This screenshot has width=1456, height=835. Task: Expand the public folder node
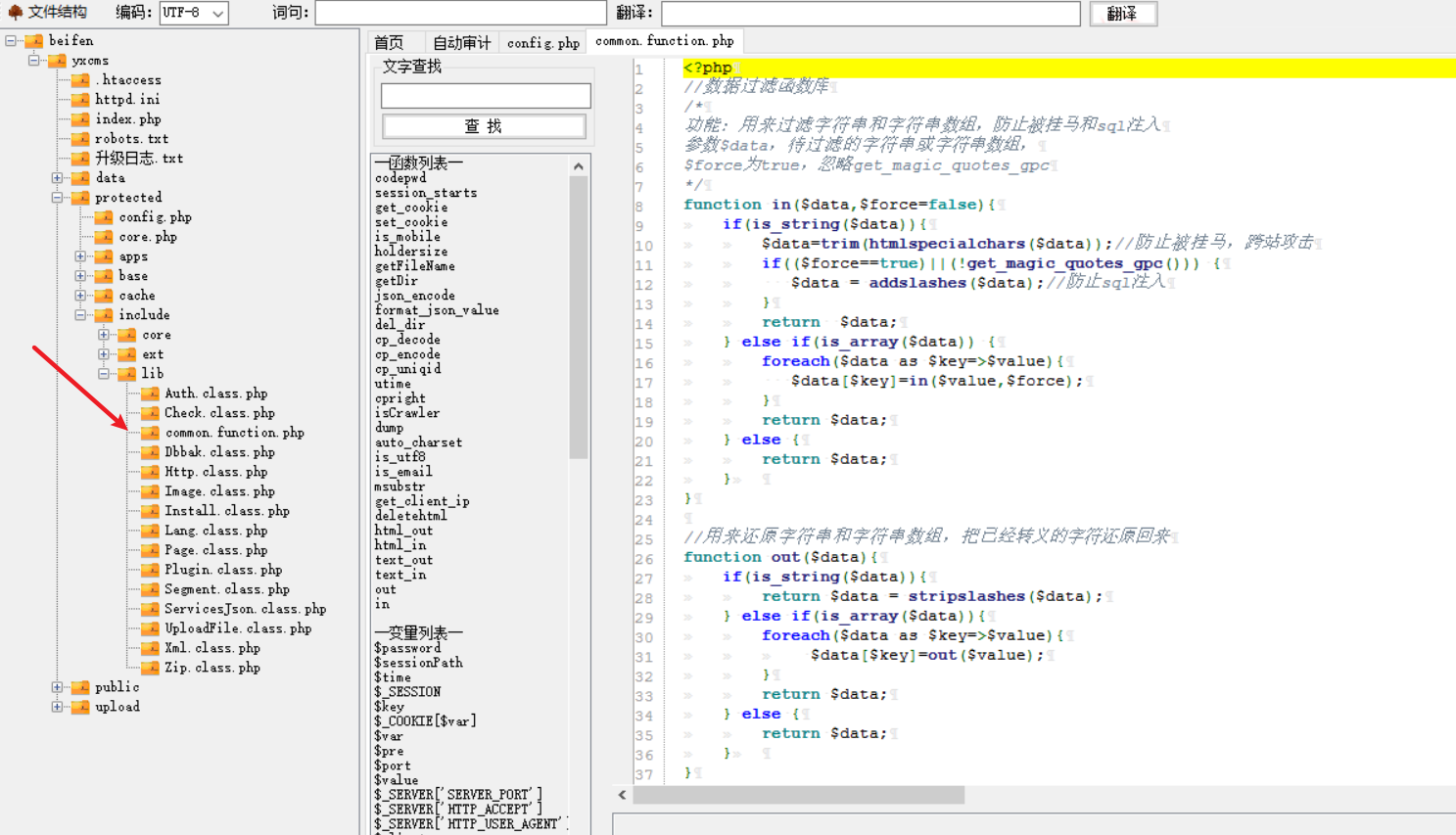coord(58,687)
